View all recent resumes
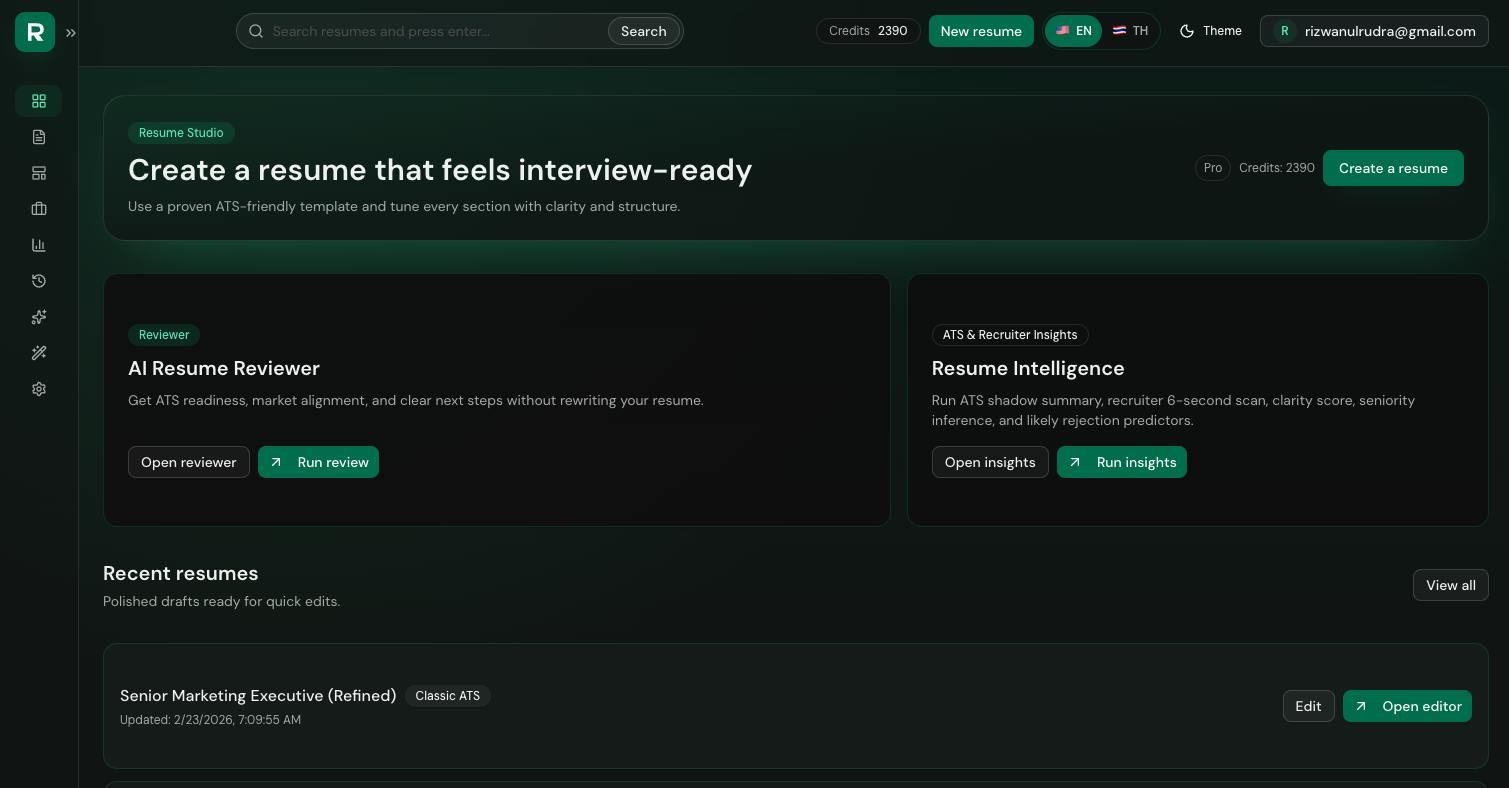The width and height of the screenshot is (1509, 788). pyautogui.click(x=1450, y=585)
